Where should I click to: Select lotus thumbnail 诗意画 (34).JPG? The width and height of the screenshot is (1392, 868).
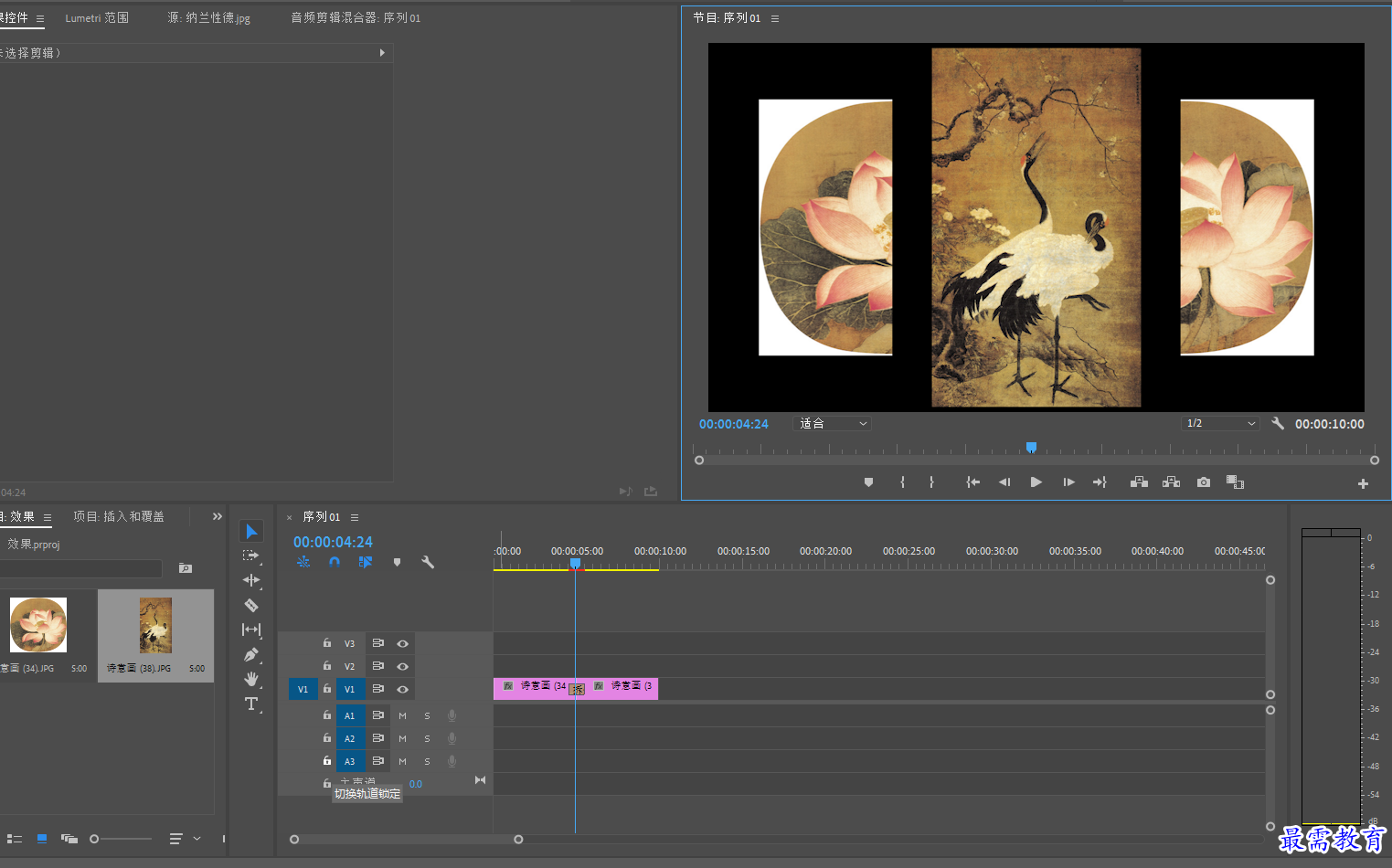pyautogui.click(x=38, y=625)
